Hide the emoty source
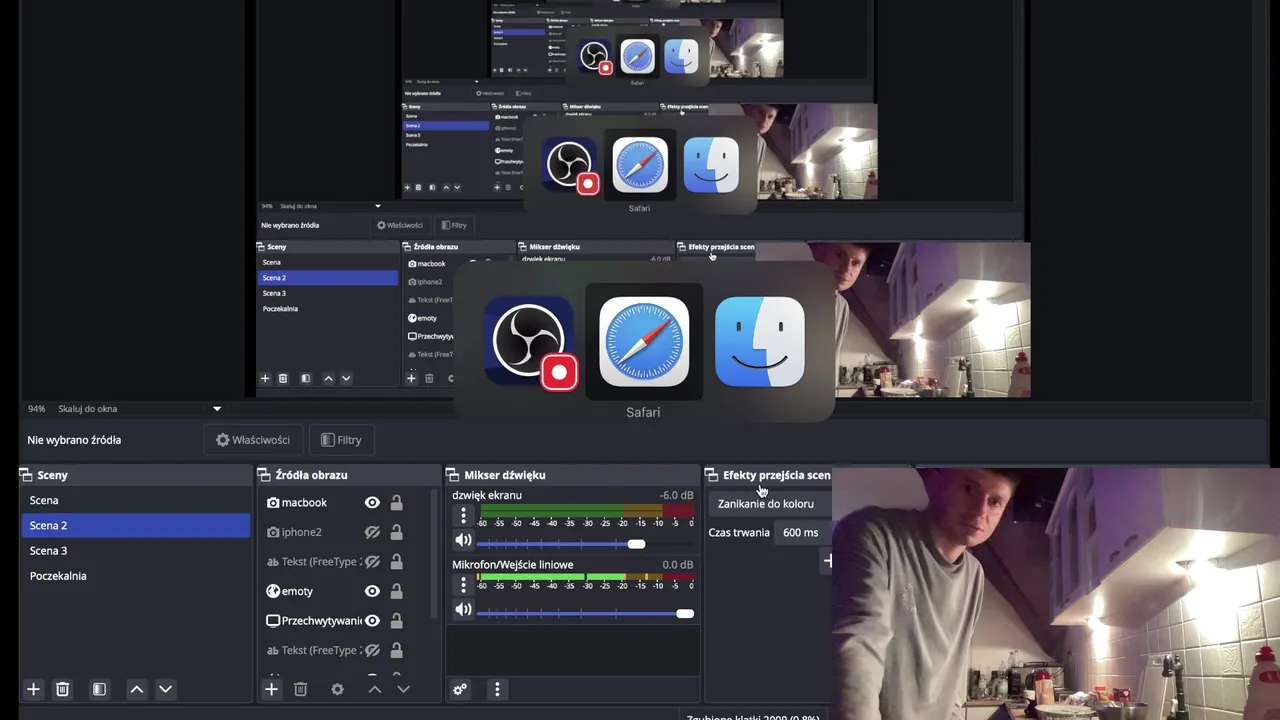The width and height of the screenshot is (1280, 720). click(x=372, y=591)
